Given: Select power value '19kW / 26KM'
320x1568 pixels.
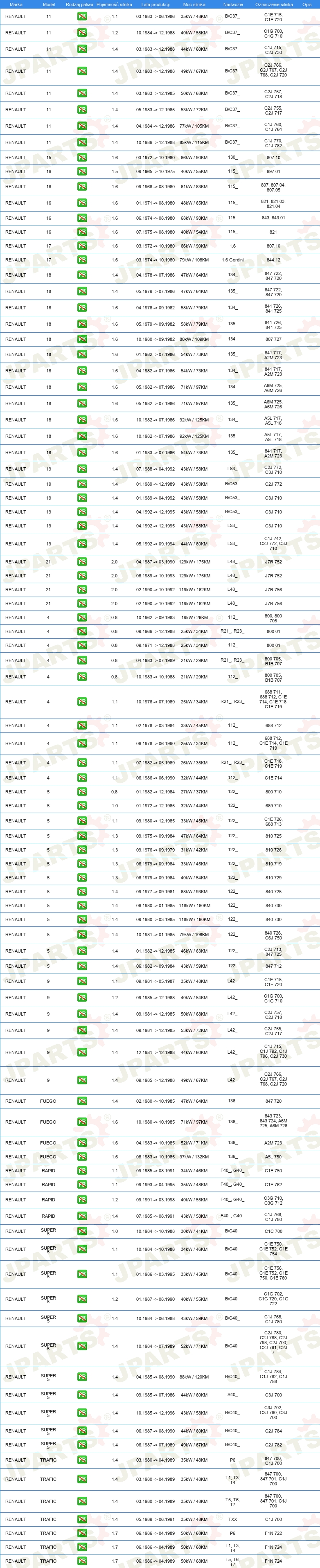Looking at the screenshot, I should click(194, 617).
